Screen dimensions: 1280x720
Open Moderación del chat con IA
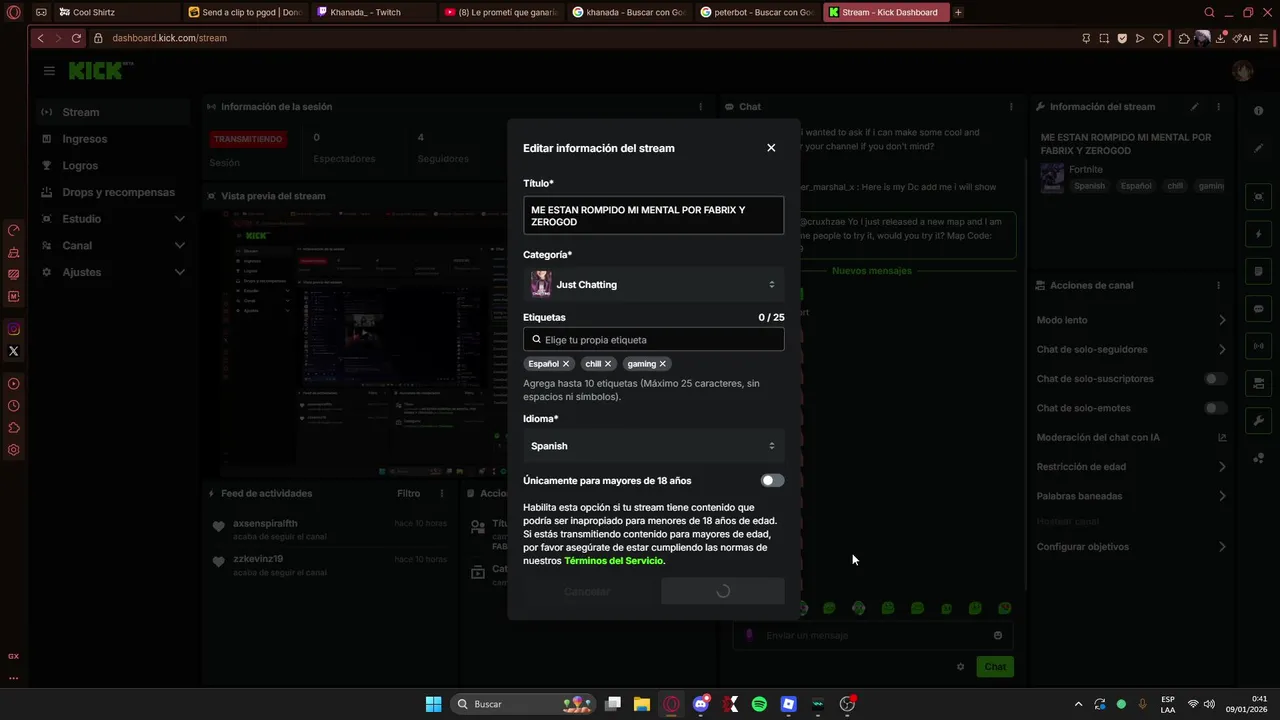click(x=1131, y=437)
